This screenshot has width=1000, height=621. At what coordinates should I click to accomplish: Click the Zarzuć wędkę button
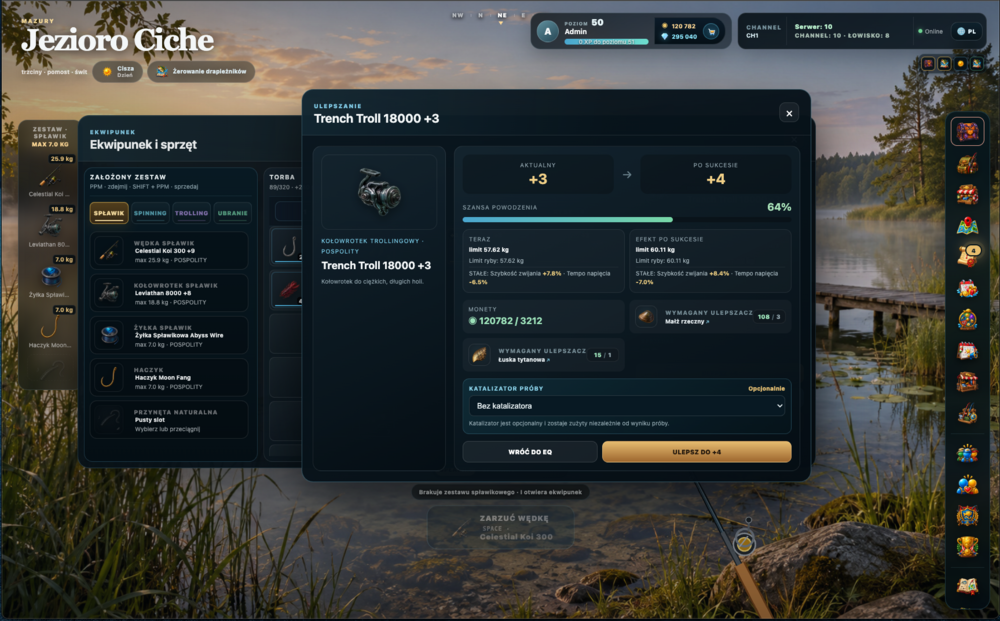pos(500,527)
